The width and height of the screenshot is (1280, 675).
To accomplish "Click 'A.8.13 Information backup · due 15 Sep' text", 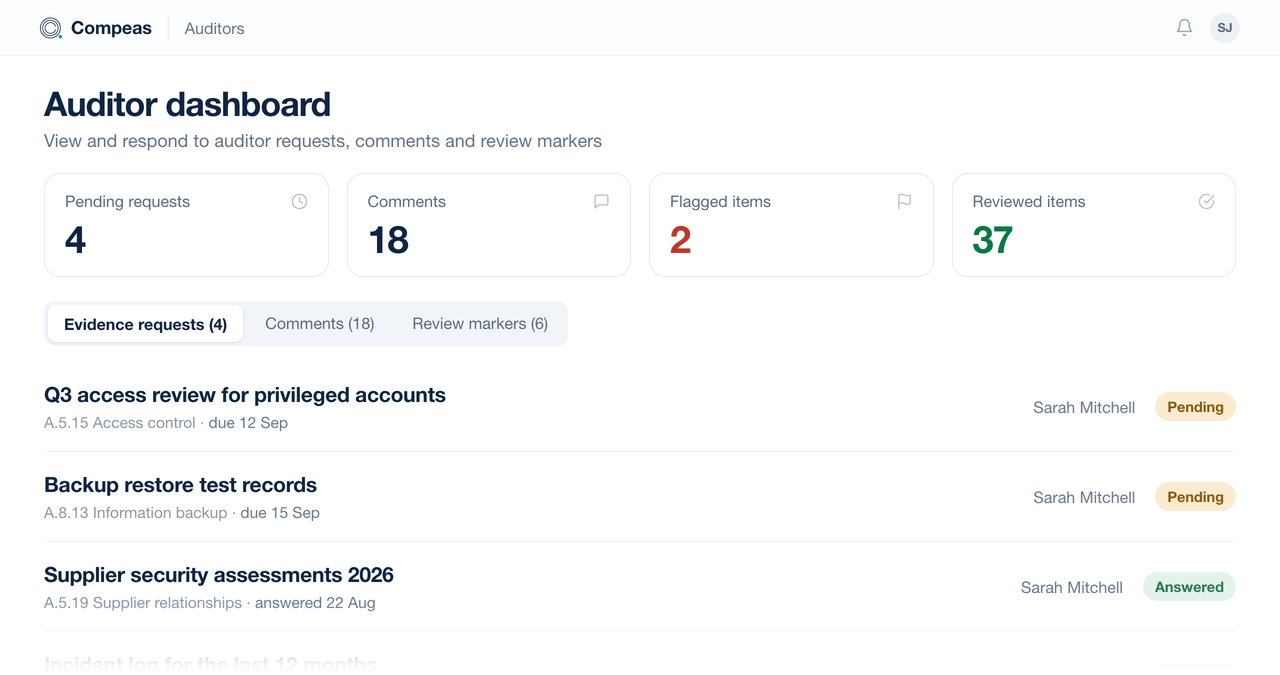I will point(182,513).
